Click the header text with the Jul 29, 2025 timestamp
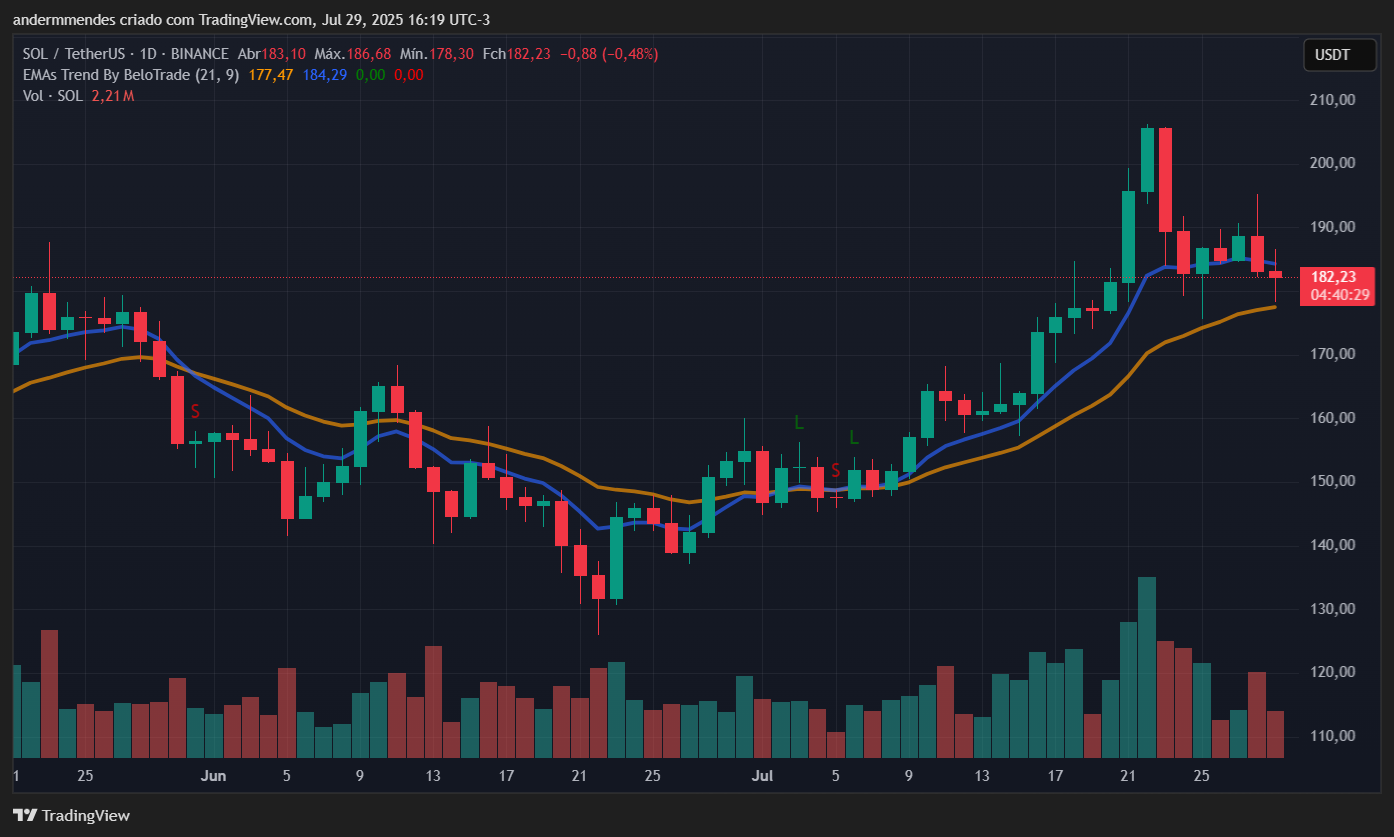Viewport: 1394px width, 837px height. (251, 20)
